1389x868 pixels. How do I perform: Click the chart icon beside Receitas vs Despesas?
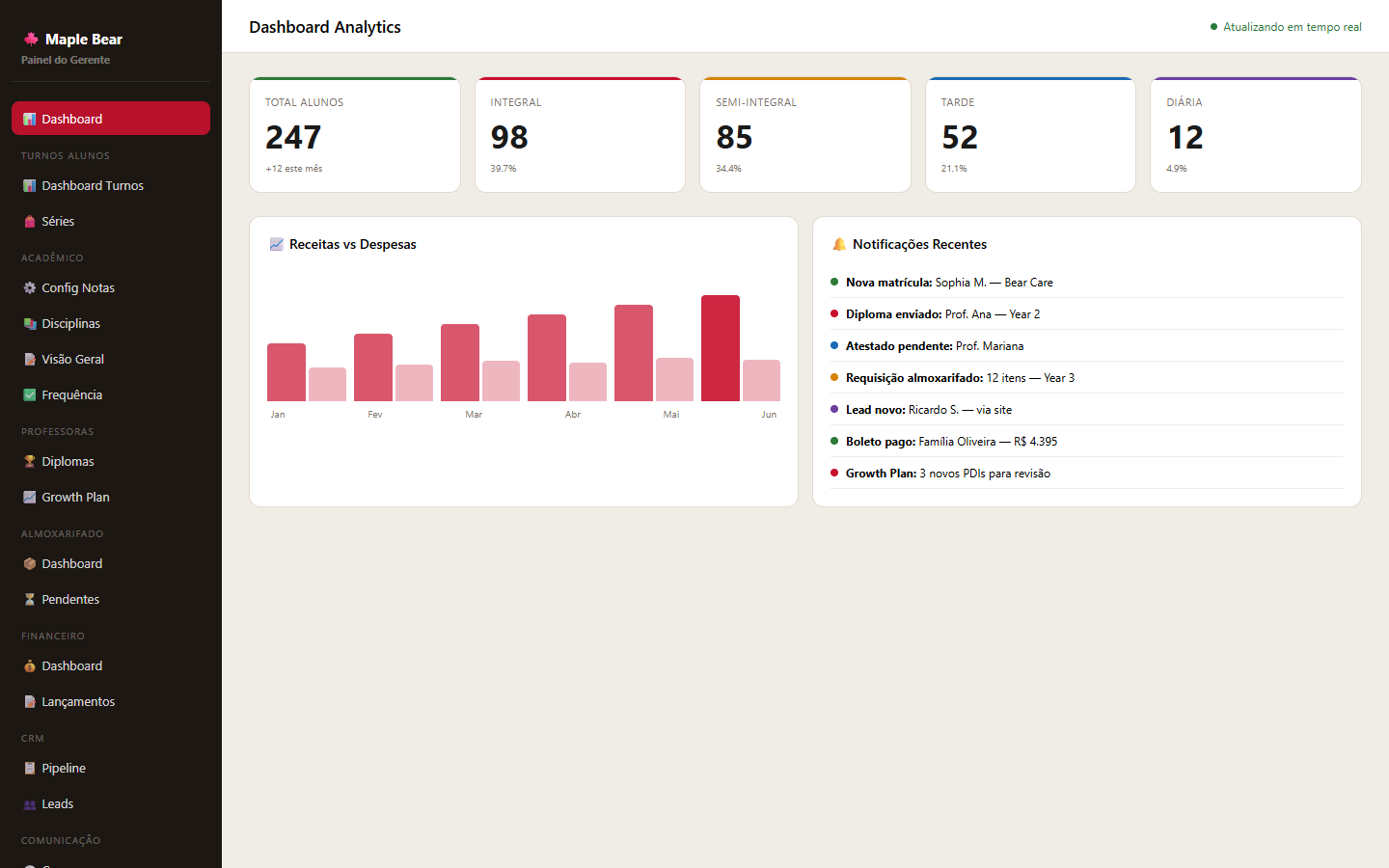275,244
